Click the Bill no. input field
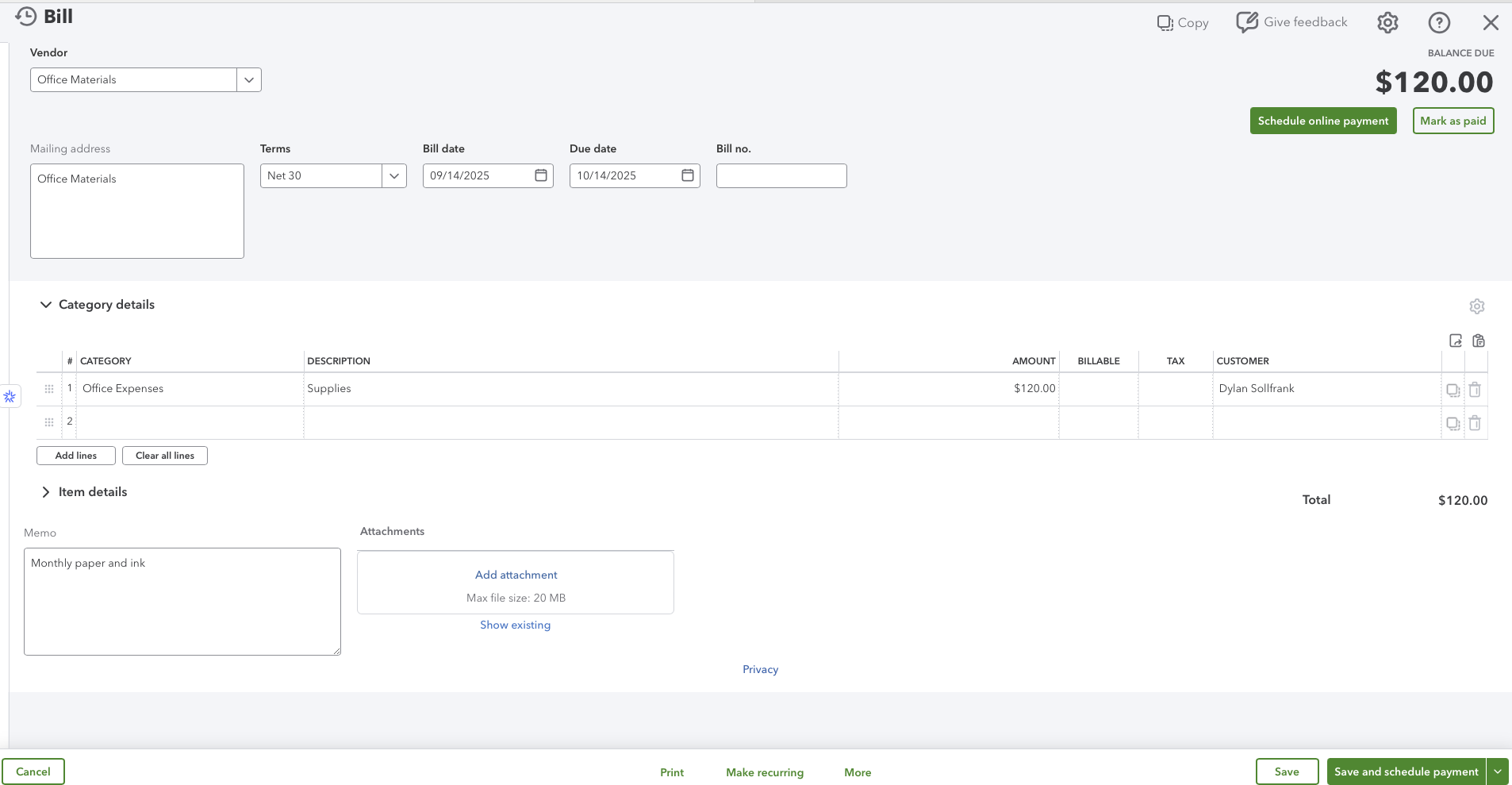Image resolution: width=1512 pixels, height=785 pixels. click(x=781, y=176)
